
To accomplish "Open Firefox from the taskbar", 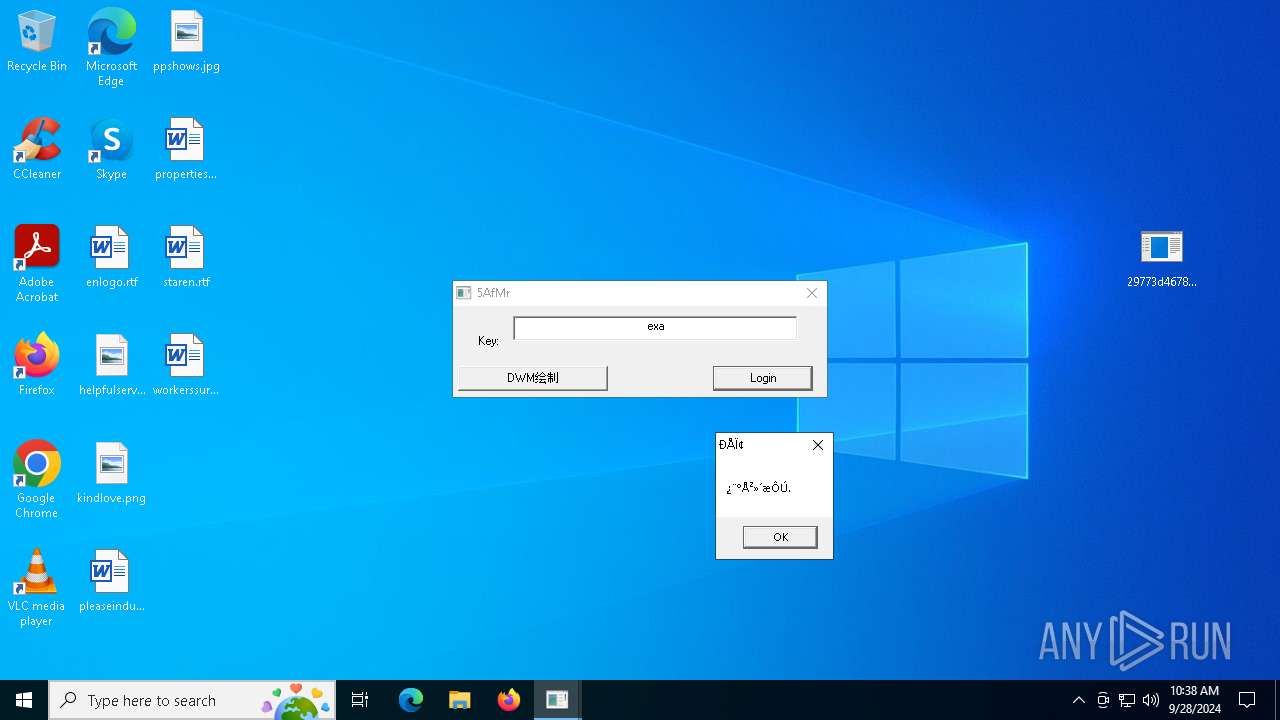I will pyautogui.click(x=509, y=700).
